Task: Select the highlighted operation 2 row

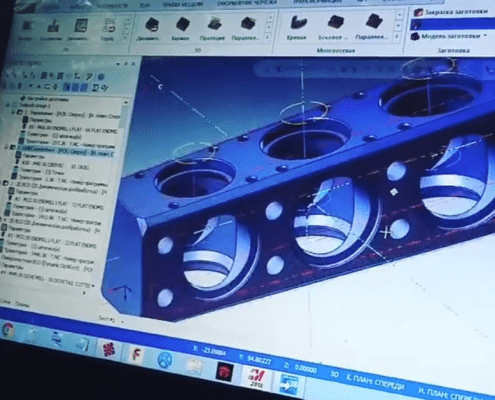Action: coord(65,150)
